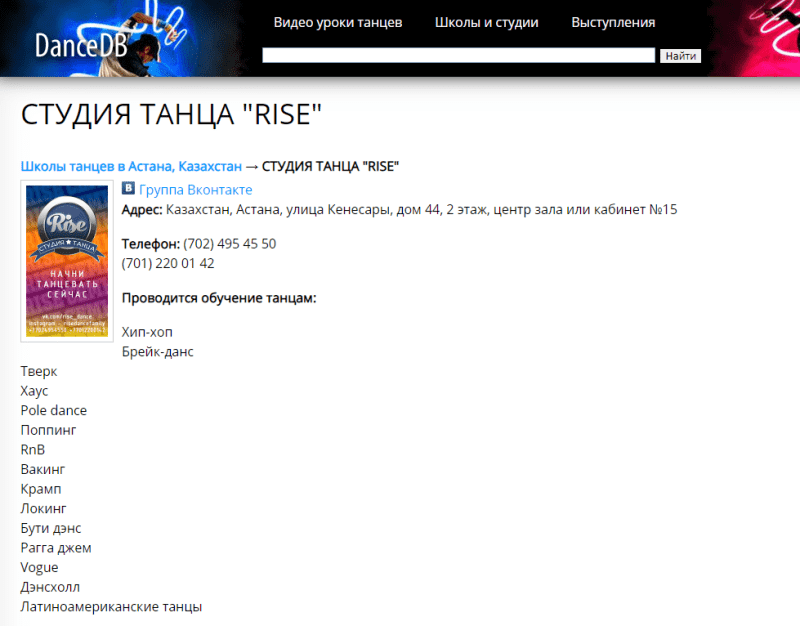The image size is (800, 626).
Task: Click inside the site search field
Action: pyautogui.click(x=458, y=55)
